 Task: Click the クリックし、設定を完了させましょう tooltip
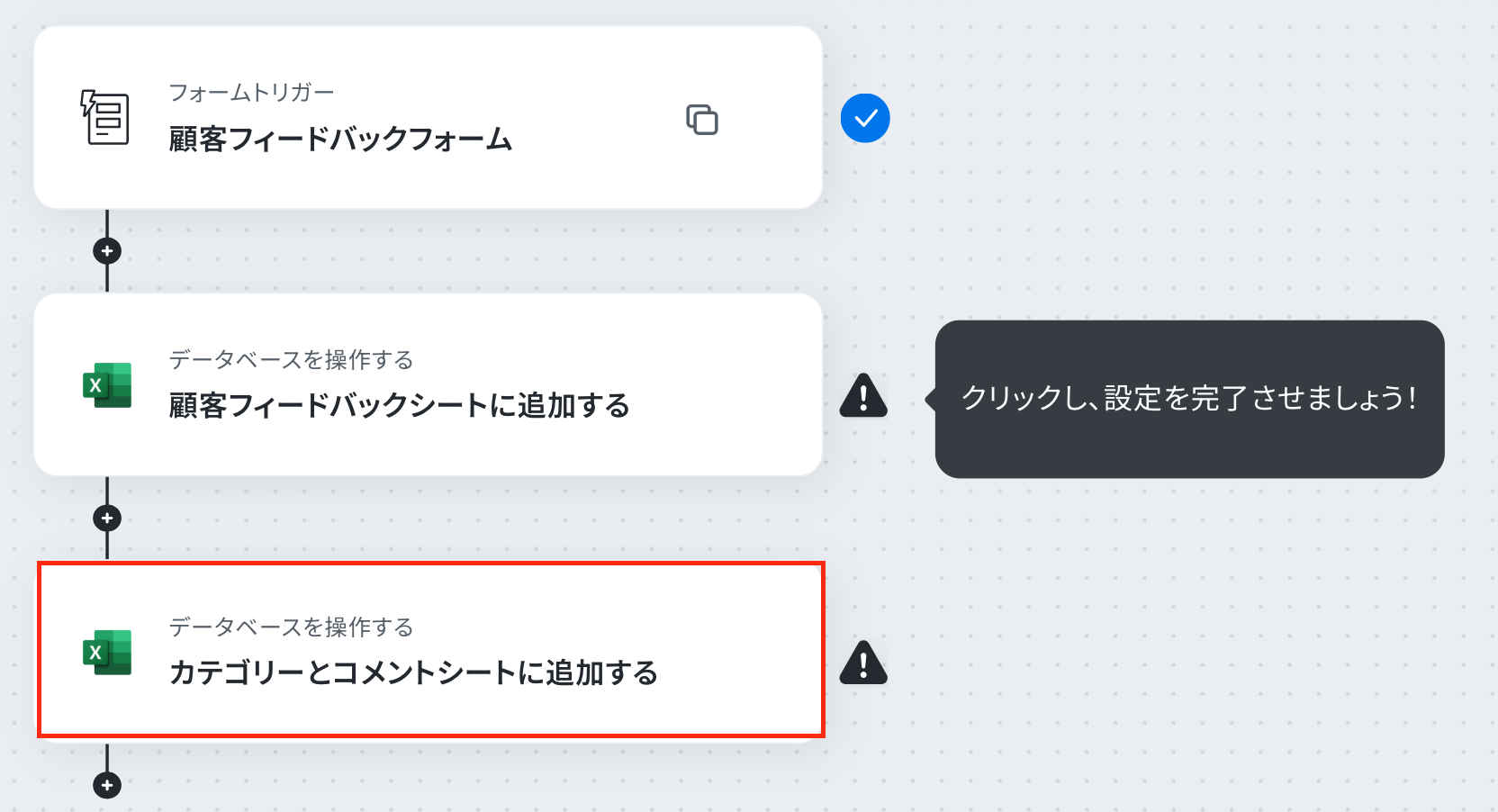1189,399
